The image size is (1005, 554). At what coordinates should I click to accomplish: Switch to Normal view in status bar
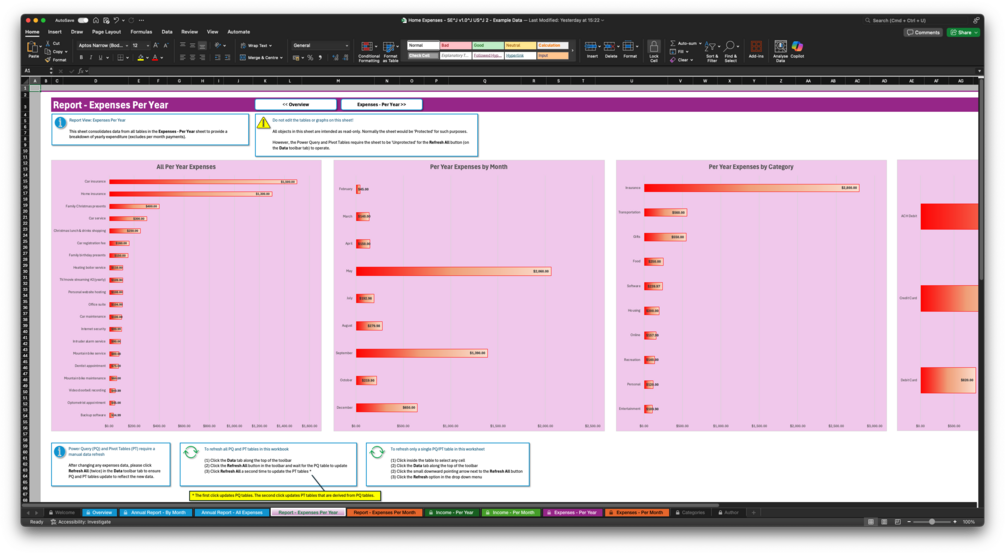click(x=870, y=522)
